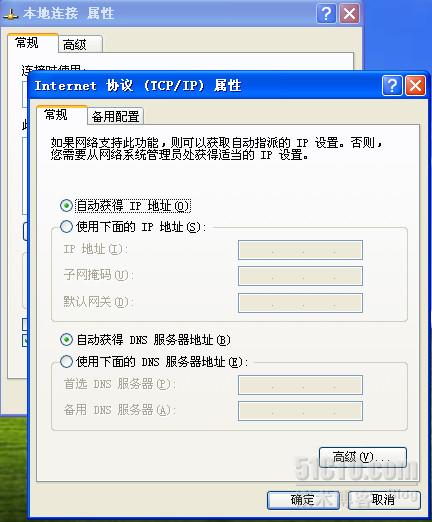Viewport: 432px width, 522px height.
Task: Close the Internet 协议 (TCP/IP) 属性 dialog
Action: (x=415, y=86)
